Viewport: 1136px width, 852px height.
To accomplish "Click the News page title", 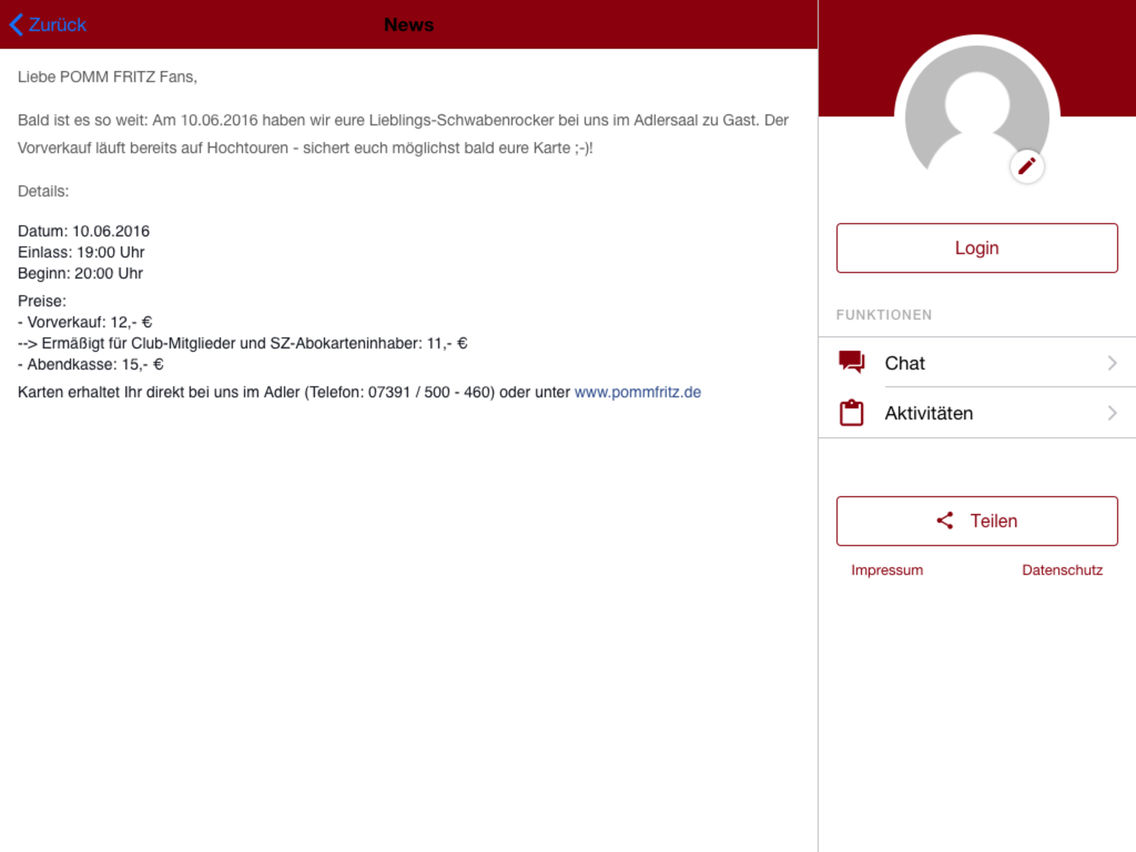I will pos(409,25).
